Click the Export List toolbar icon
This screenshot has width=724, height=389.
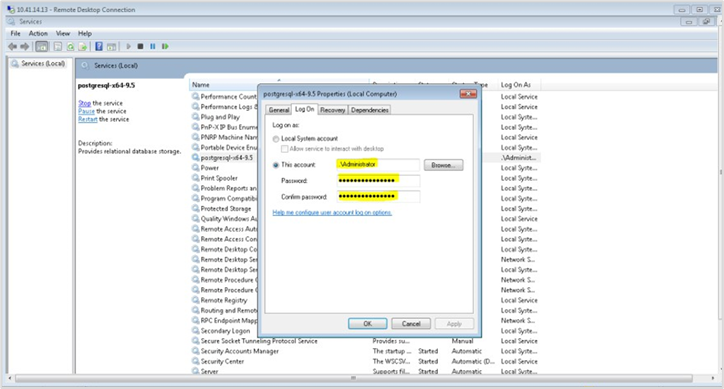point(83,47)
